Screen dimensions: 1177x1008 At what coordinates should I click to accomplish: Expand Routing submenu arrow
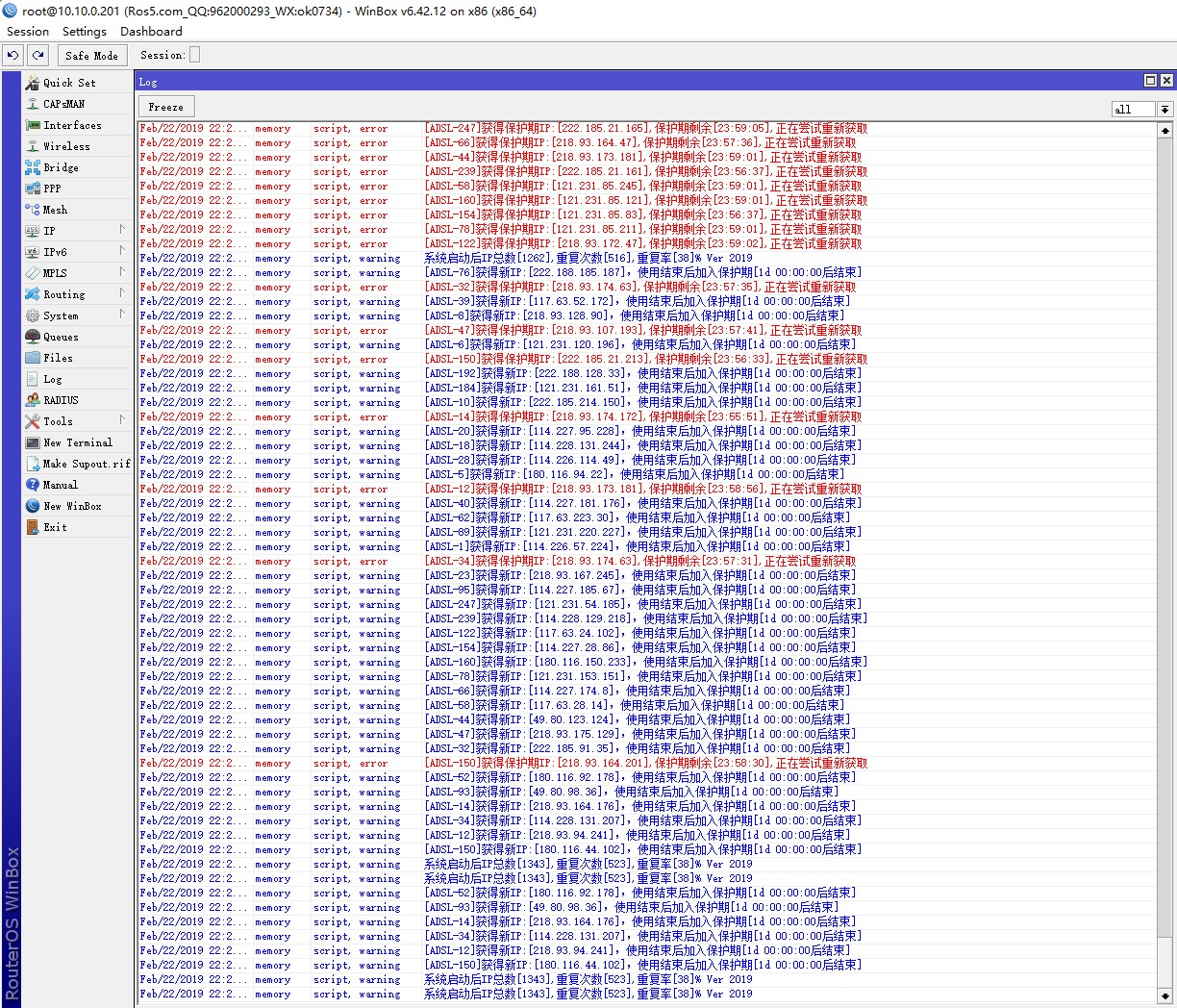pyautogui.click(x=122, y=293)
